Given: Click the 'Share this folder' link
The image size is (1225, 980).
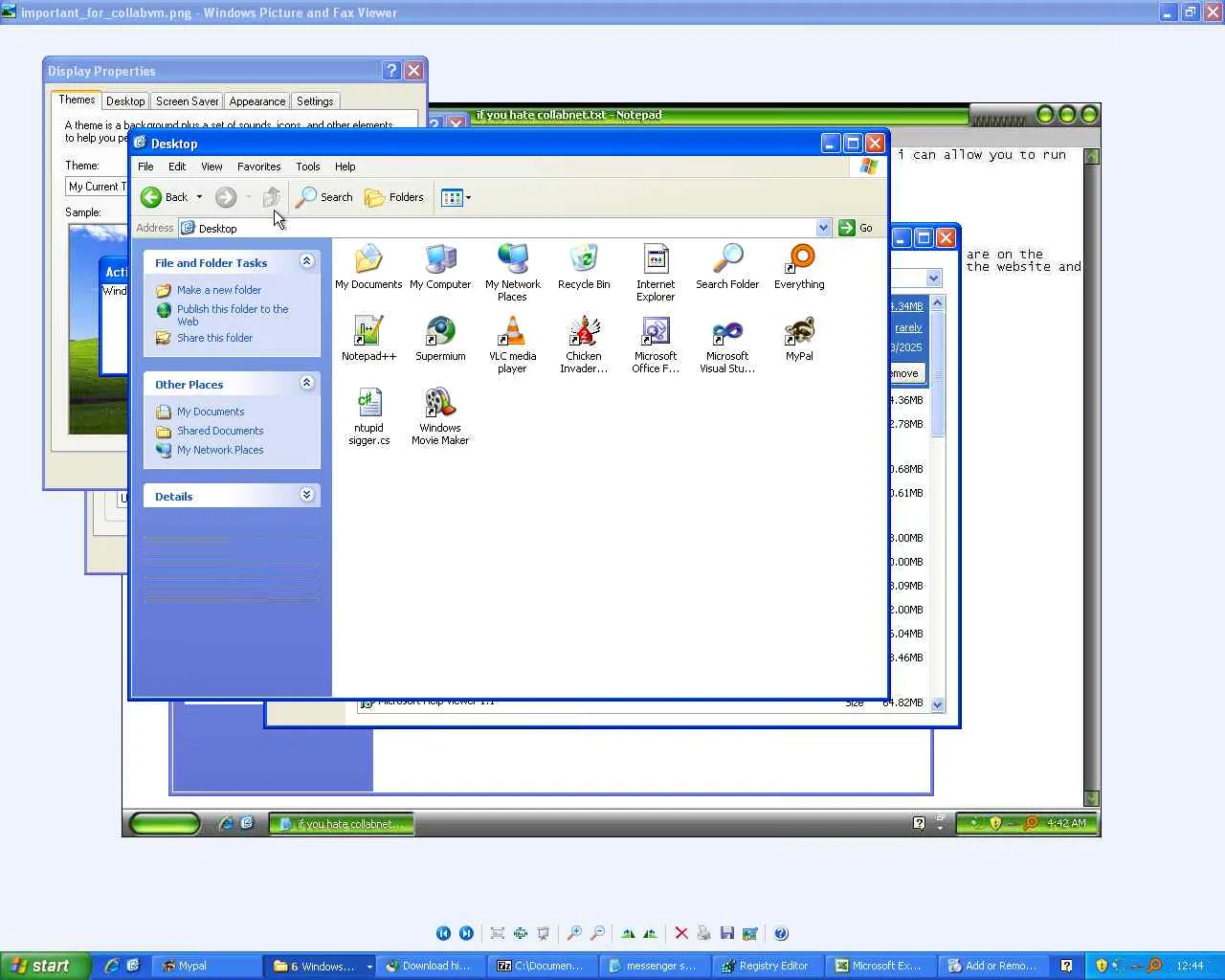Looking at the screenshot, I should 214,338.
